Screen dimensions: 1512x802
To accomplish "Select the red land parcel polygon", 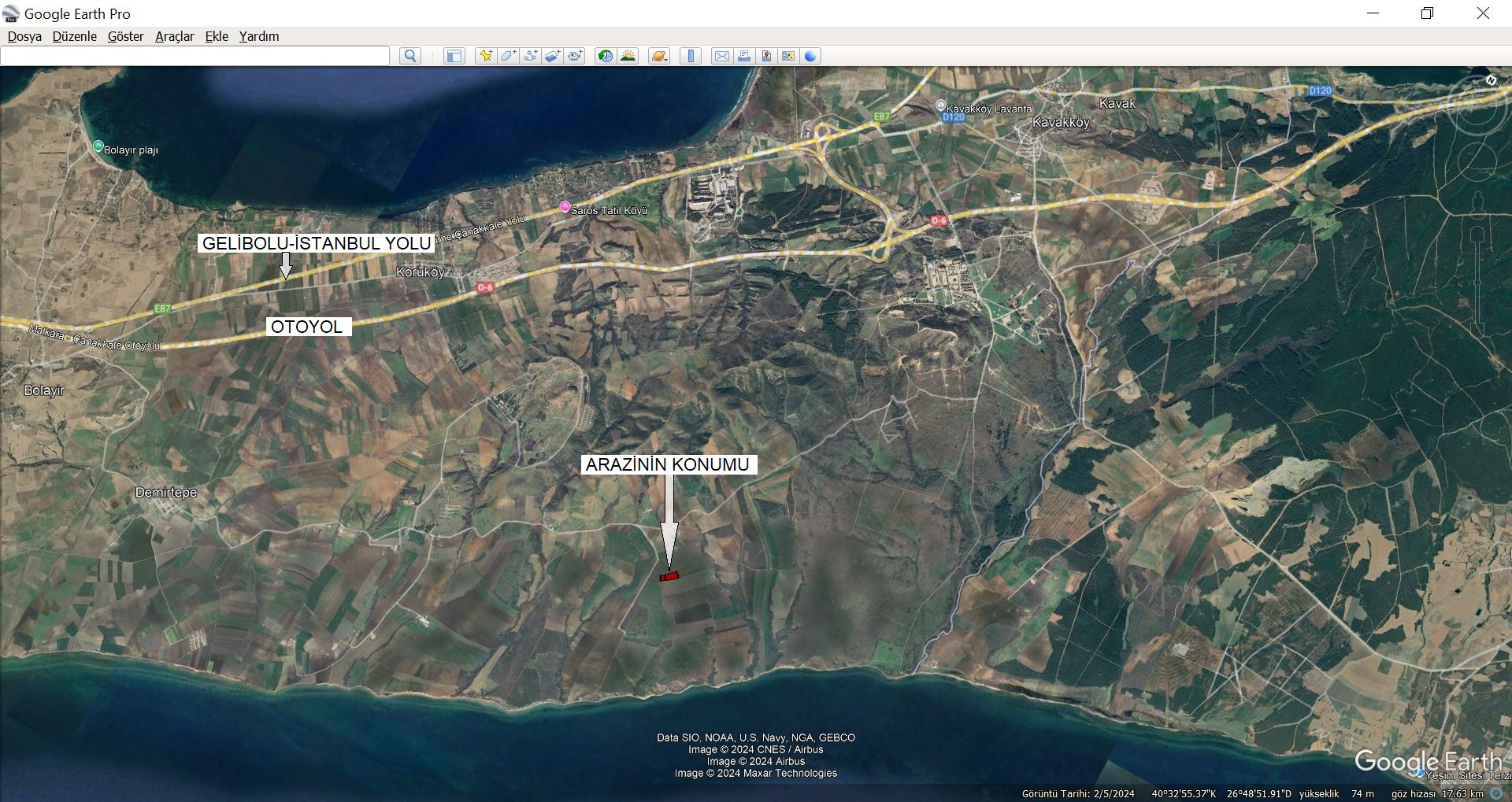I will click(x=669, y=577).
